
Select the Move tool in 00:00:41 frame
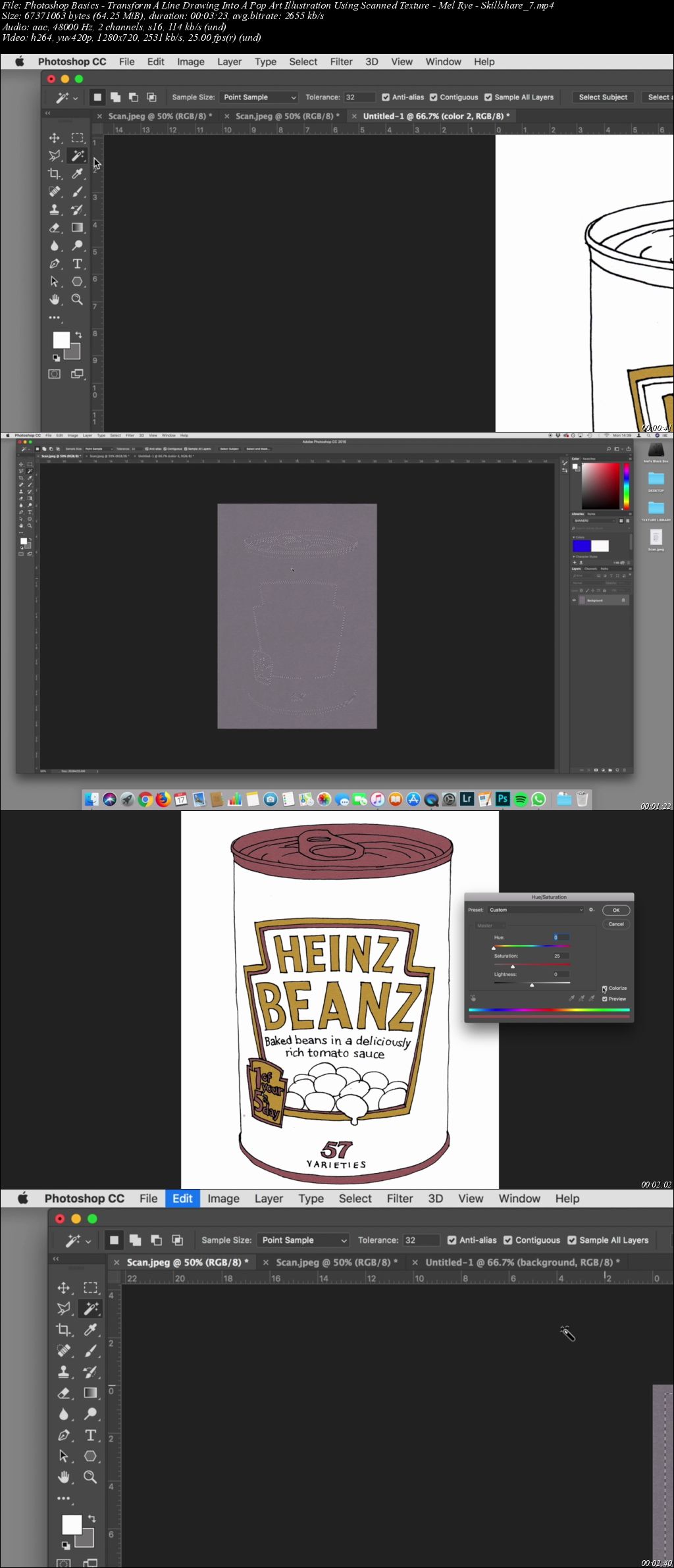click(55, 138)
